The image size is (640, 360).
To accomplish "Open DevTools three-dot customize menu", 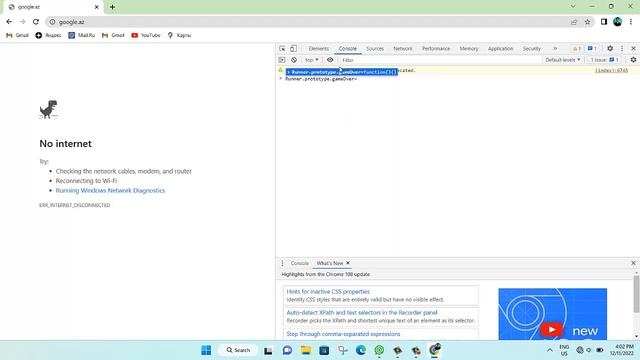I will [x=622, y=49].
